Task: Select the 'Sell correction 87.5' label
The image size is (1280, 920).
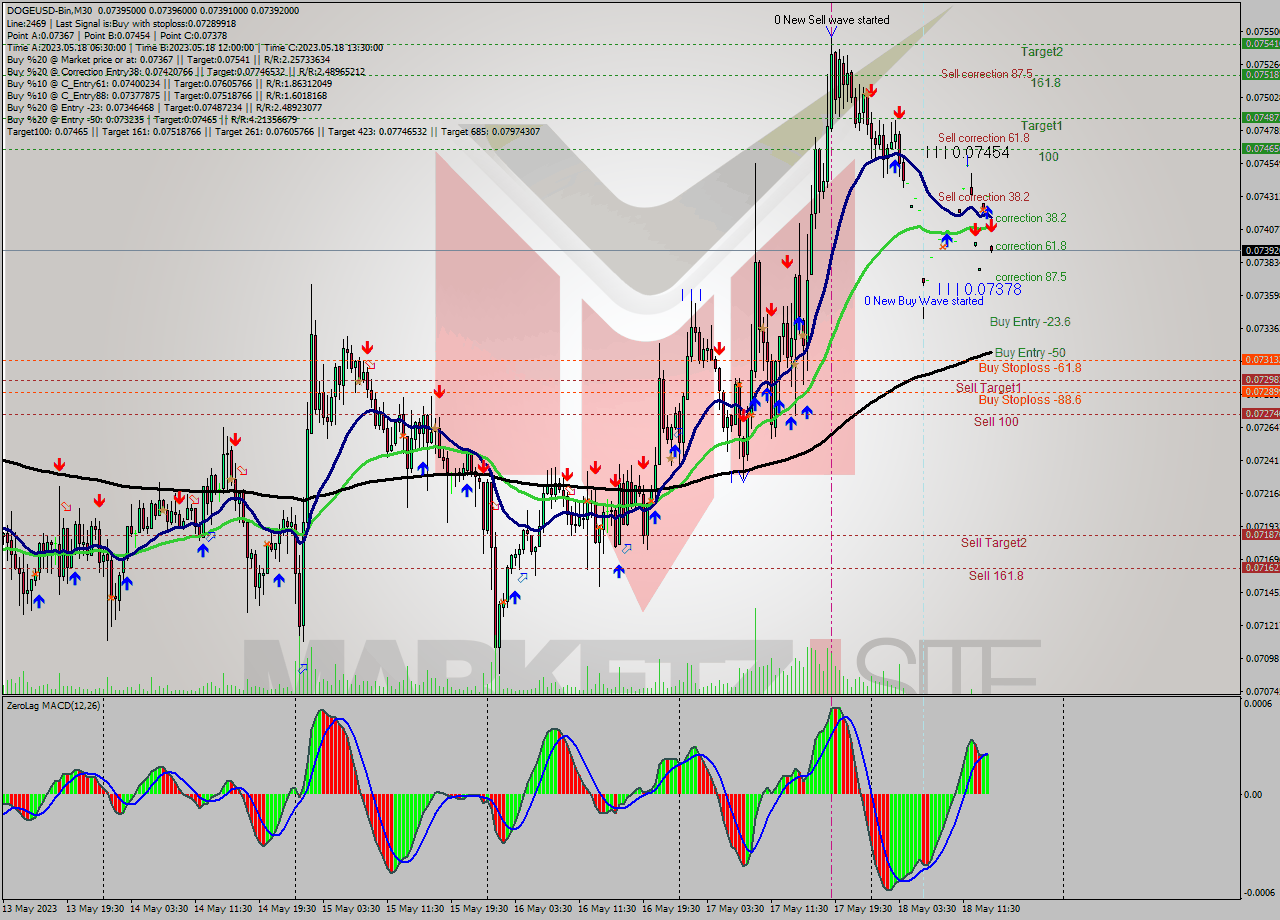Action: pos(986,74)
